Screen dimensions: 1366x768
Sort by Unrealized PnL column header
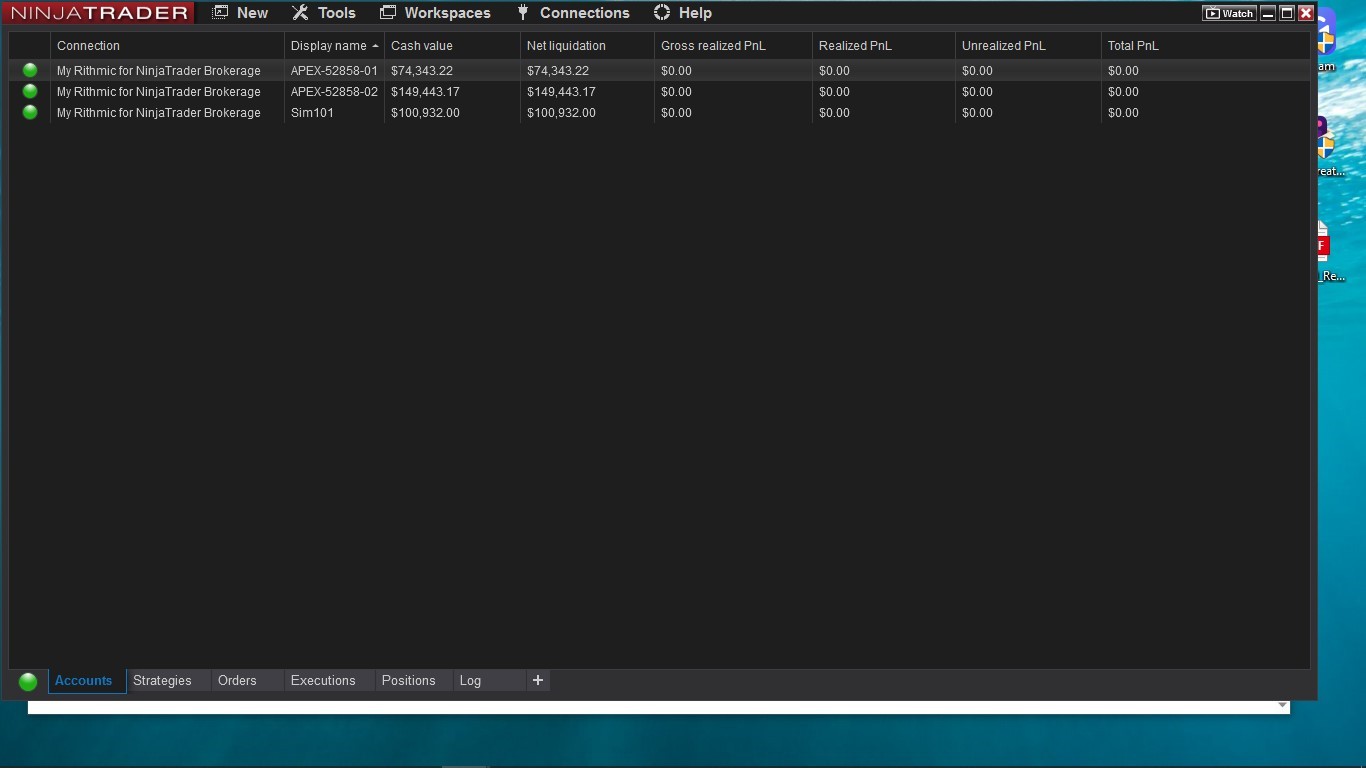1028,46
